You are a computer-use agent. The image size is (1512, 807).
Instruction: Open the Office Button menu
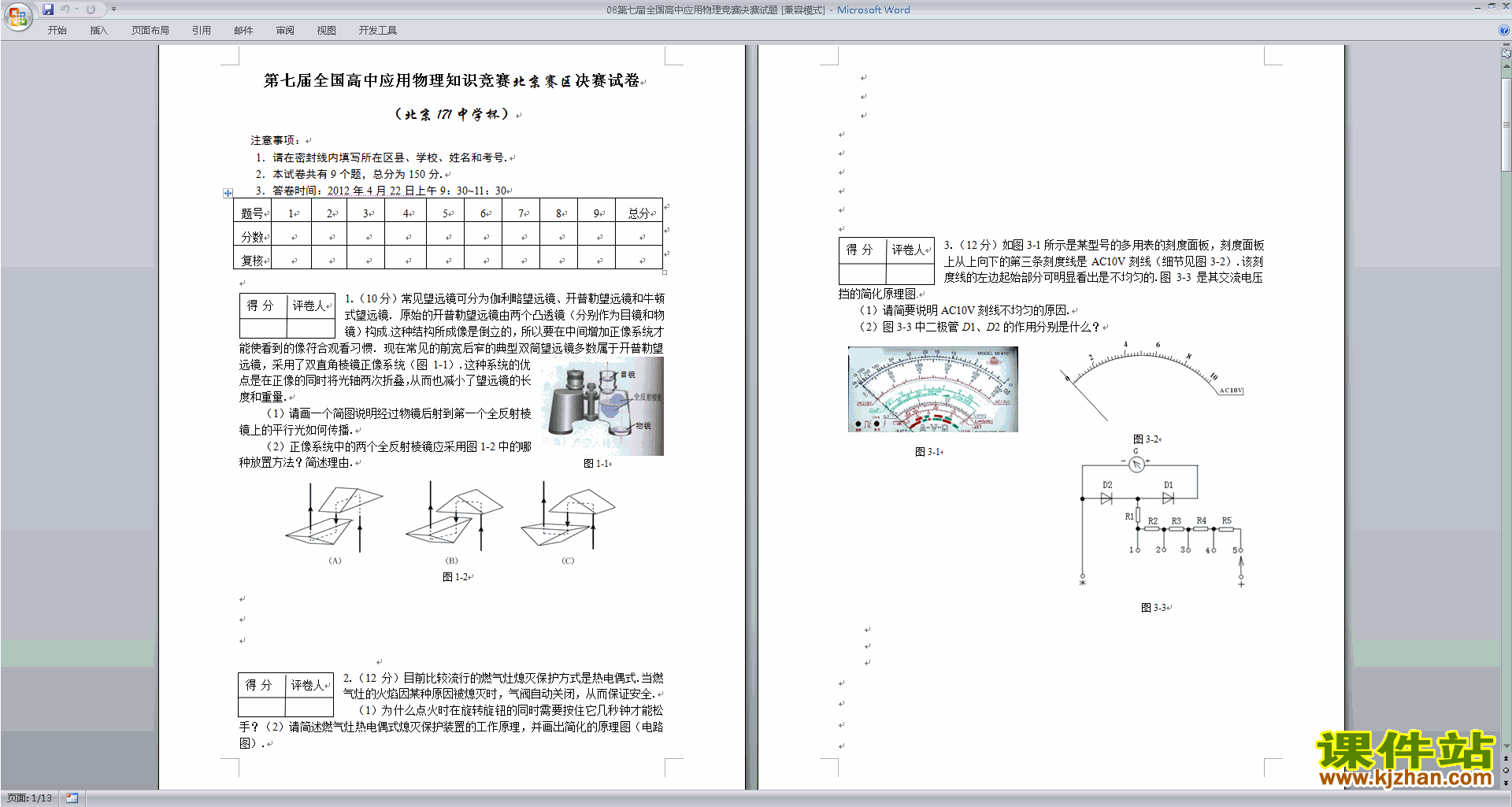pos(17,16)
